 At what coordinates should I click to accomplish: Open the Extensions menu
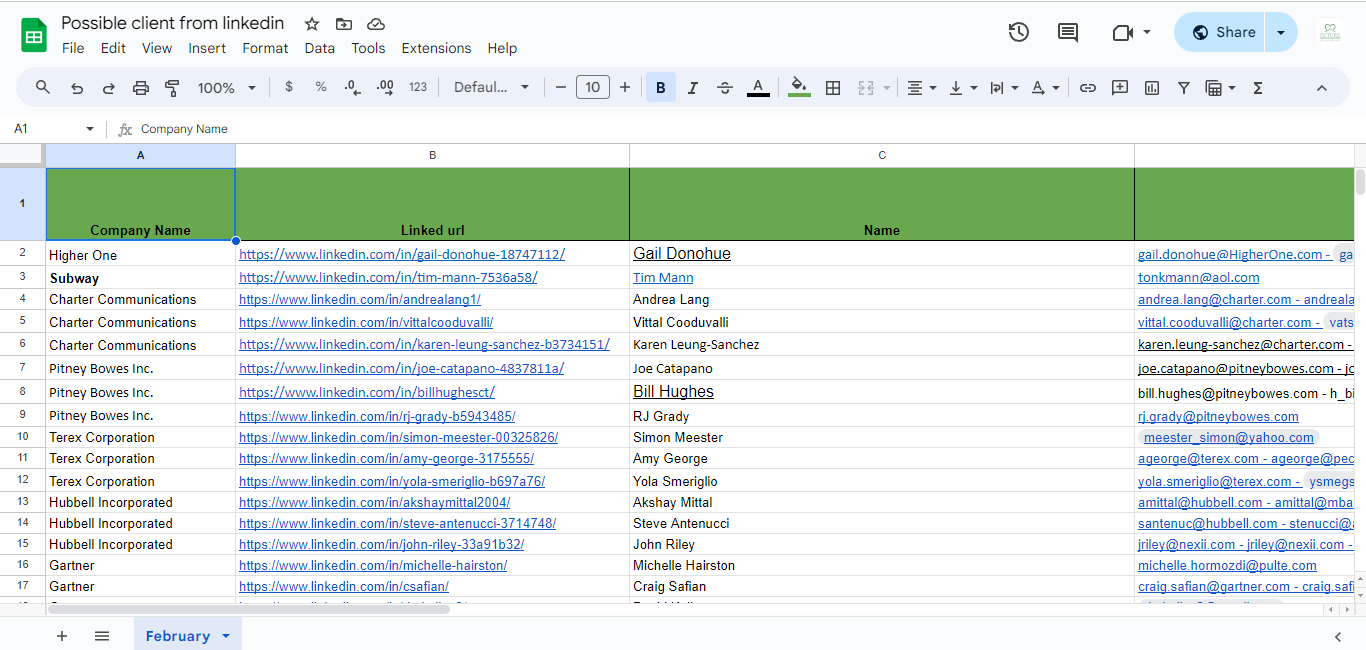436,48
